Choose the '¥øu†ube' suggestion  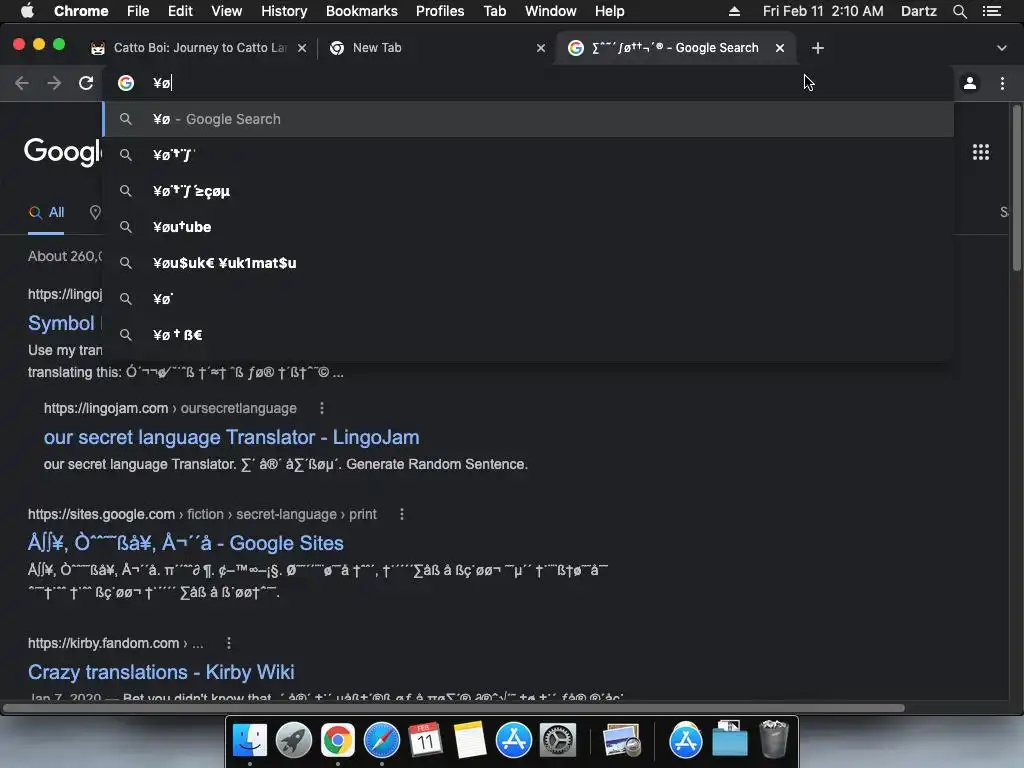[528, 227]
